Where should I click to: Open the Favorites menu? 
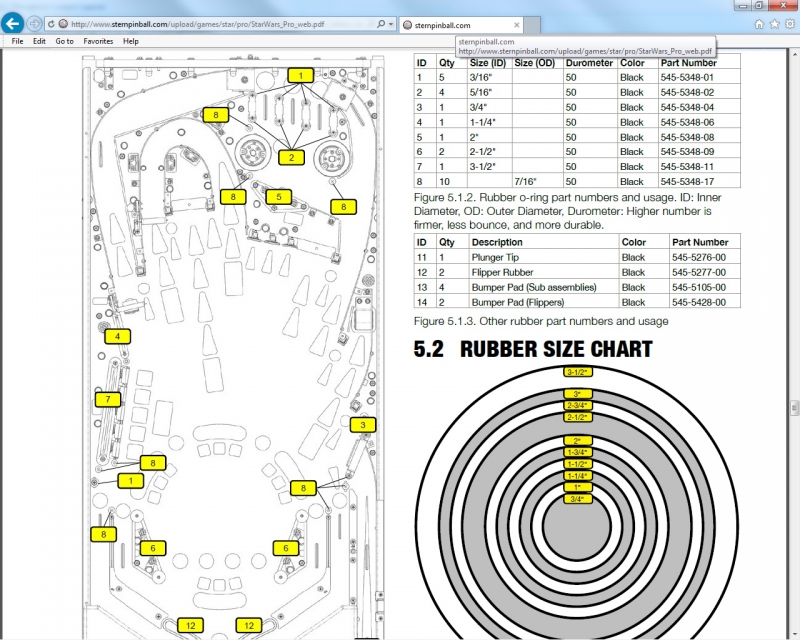click(98, 41)
